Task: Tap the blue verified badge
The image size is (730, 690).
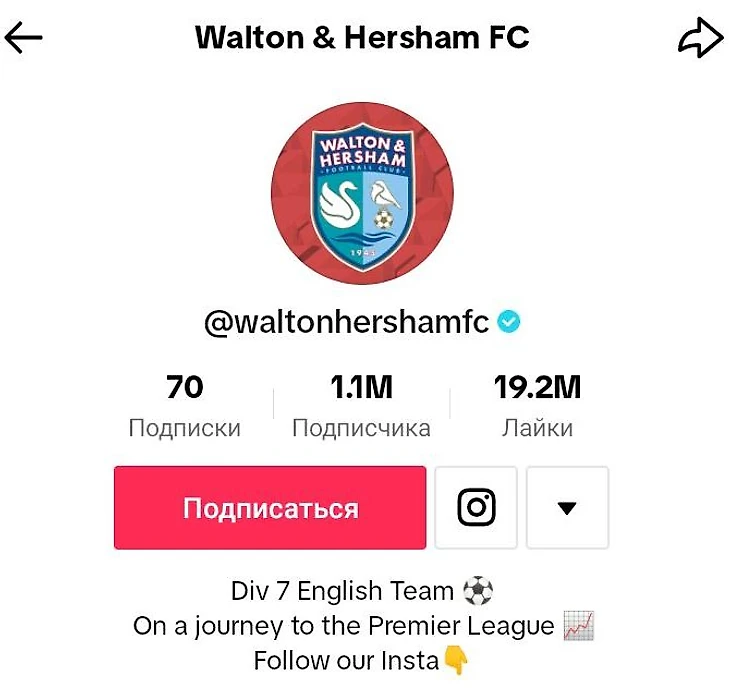Action: coord(508,322)
